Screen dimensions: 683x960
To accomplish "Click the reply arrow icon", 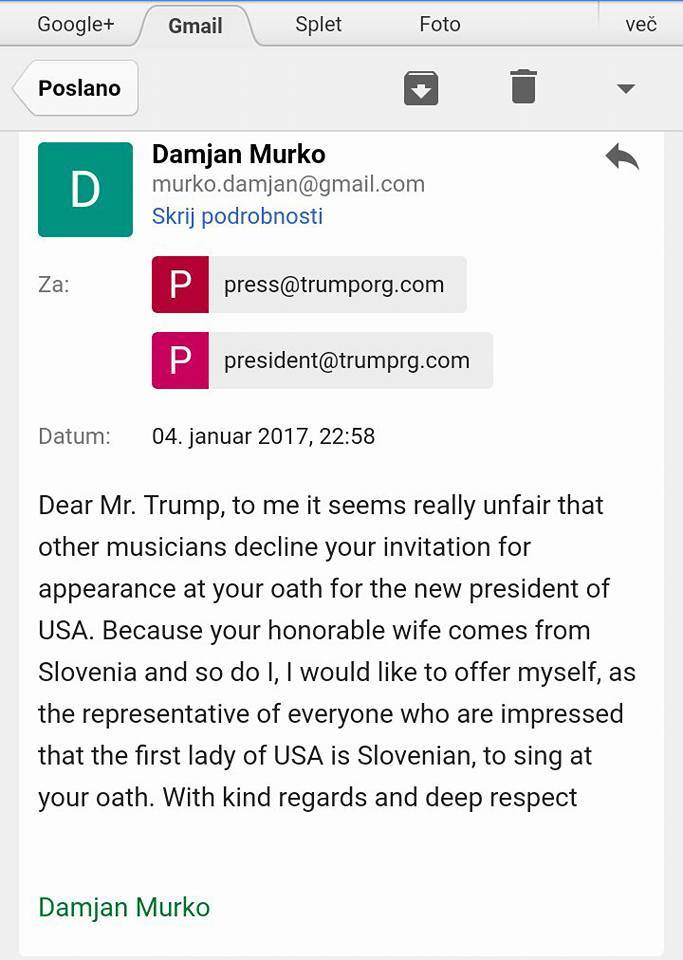I will [622, 157].
